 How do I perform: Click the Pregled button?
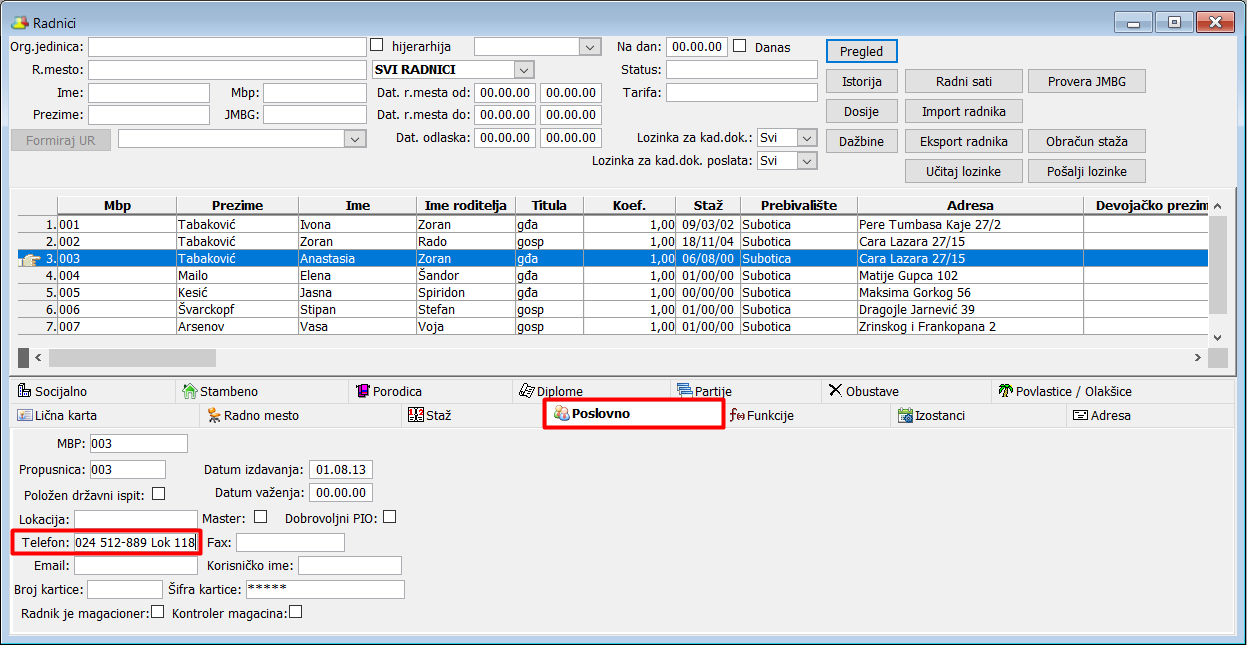[861, 51]
